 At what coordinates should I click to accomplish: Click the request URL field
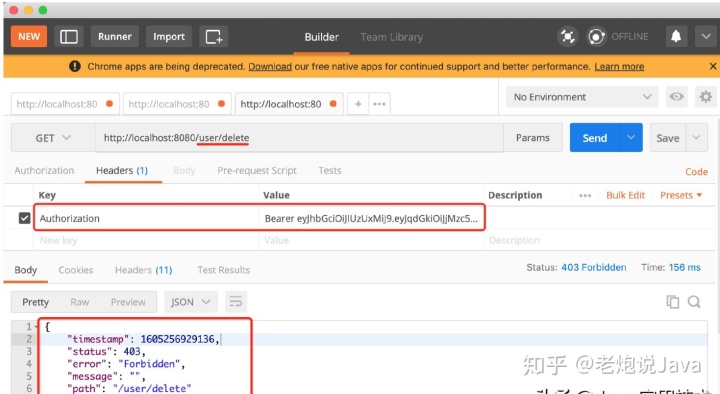click(x=299, y=138)
